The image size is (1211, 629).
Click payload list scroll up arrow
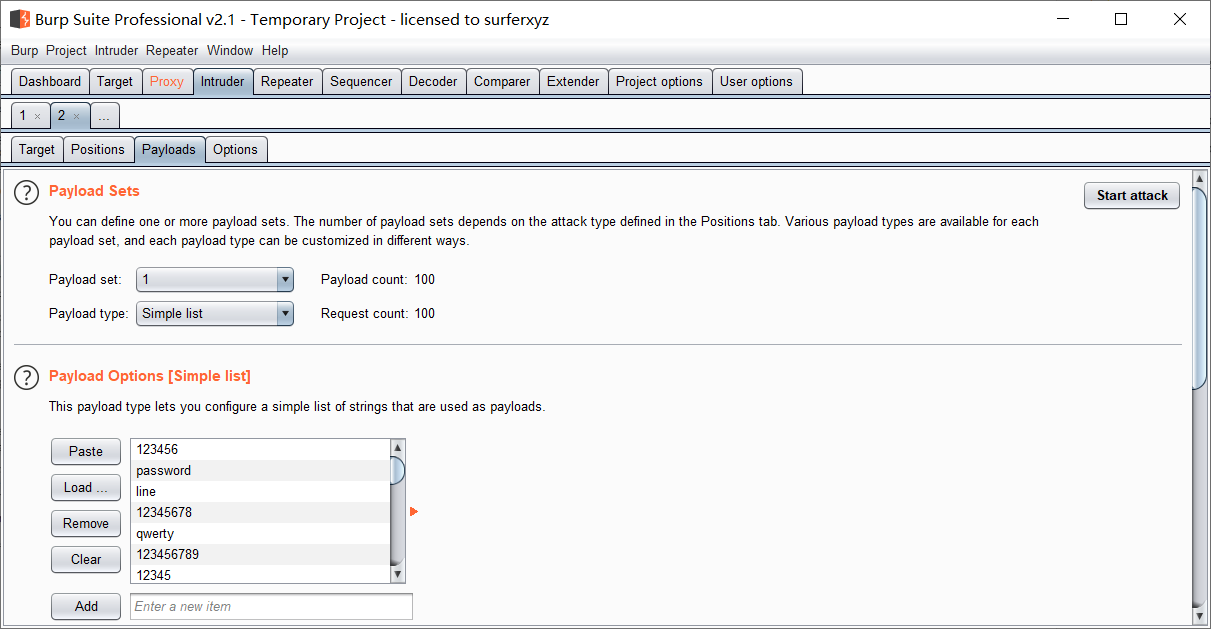(397, 448)
